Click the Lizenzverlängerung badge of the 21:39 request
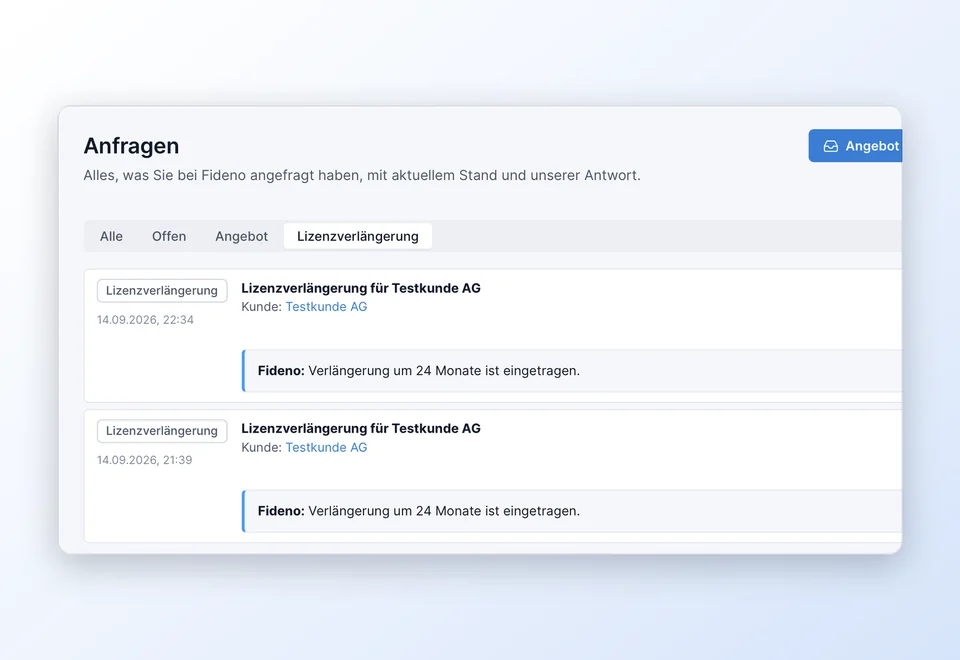 [162, 431]
